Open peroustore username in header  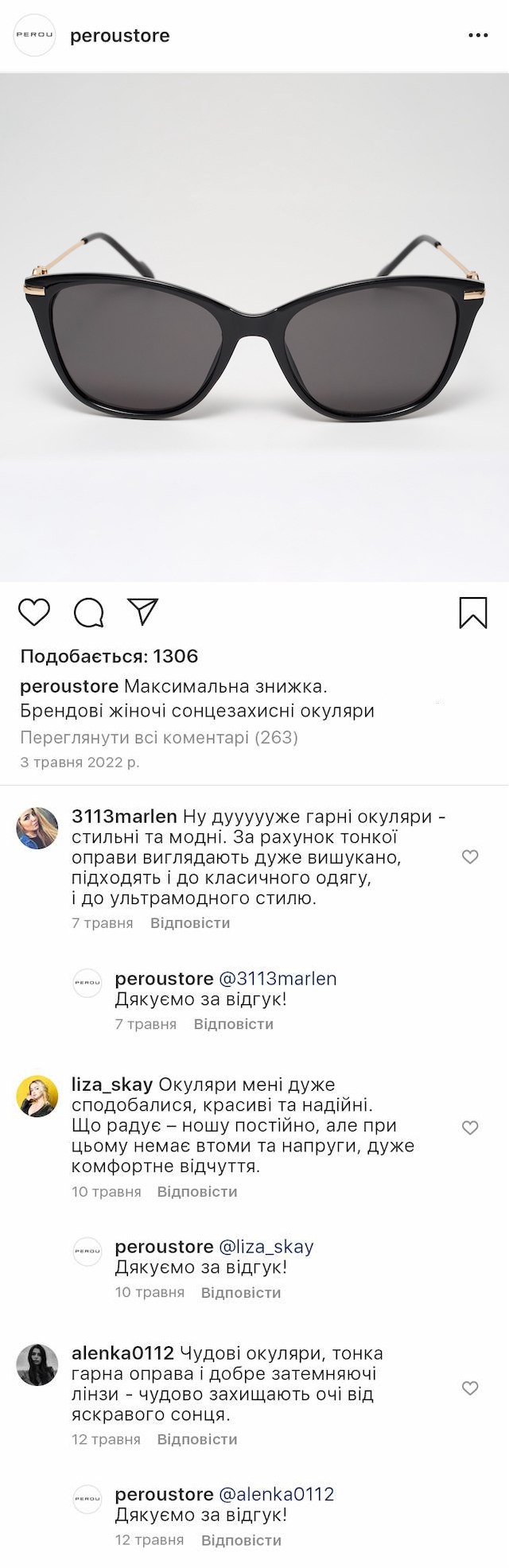[120, 36]
